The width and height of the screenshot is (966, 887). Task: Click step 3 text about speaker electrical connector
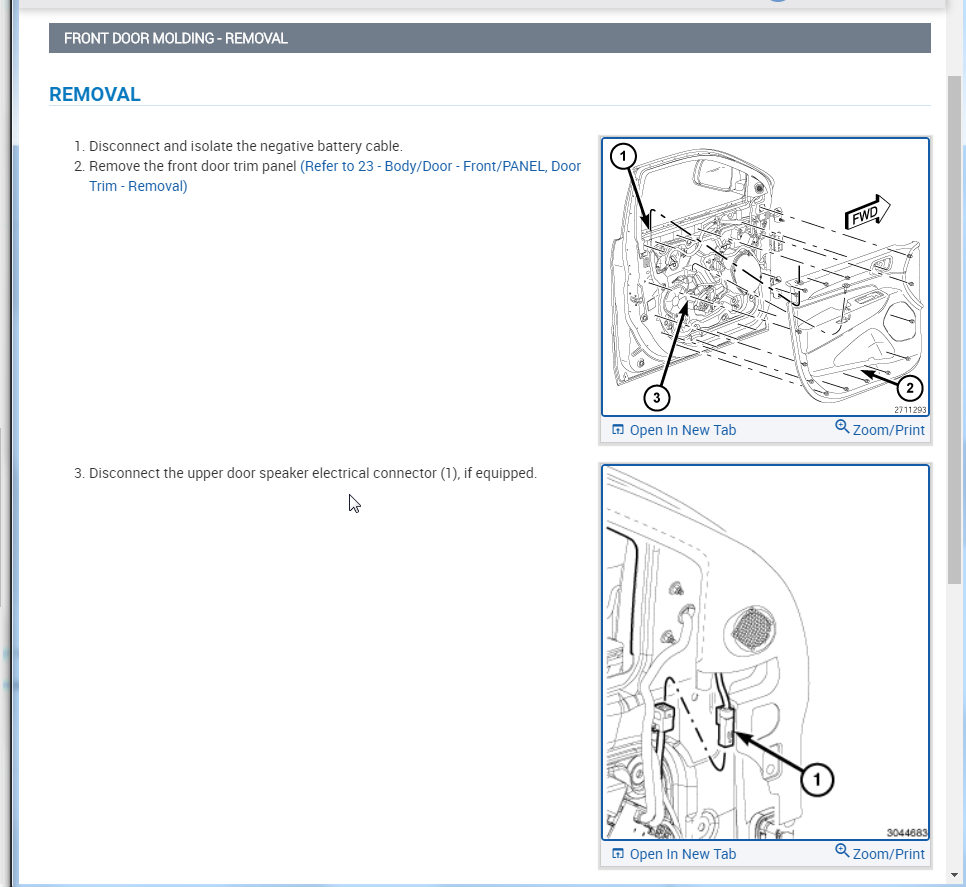tap(313, 473)
